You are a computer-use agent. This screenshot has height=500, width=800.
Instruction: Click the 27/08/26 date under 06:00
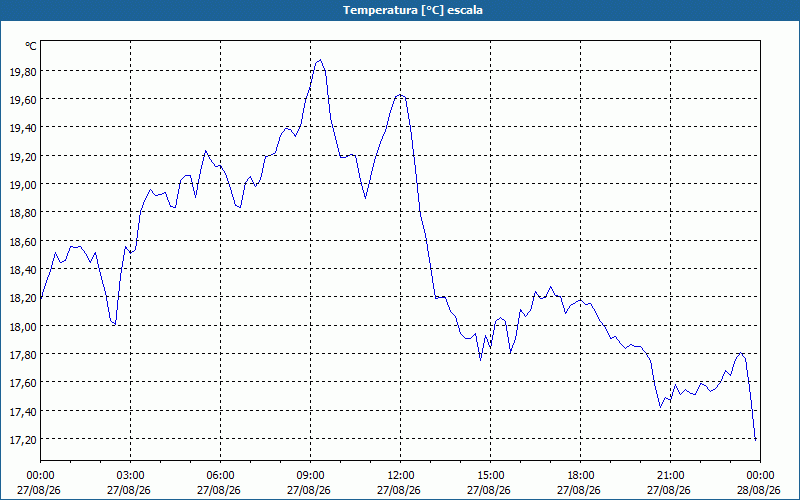(219, 490)
